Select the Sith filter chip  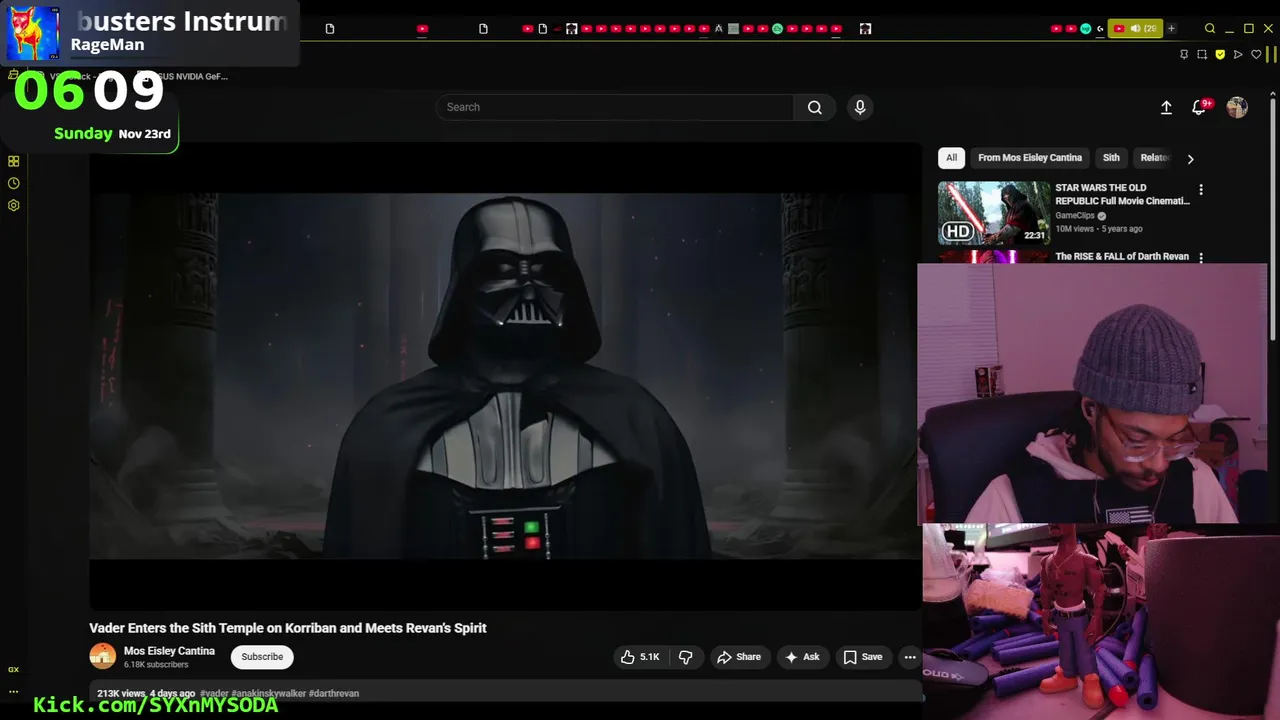[x=1111, y=158]
